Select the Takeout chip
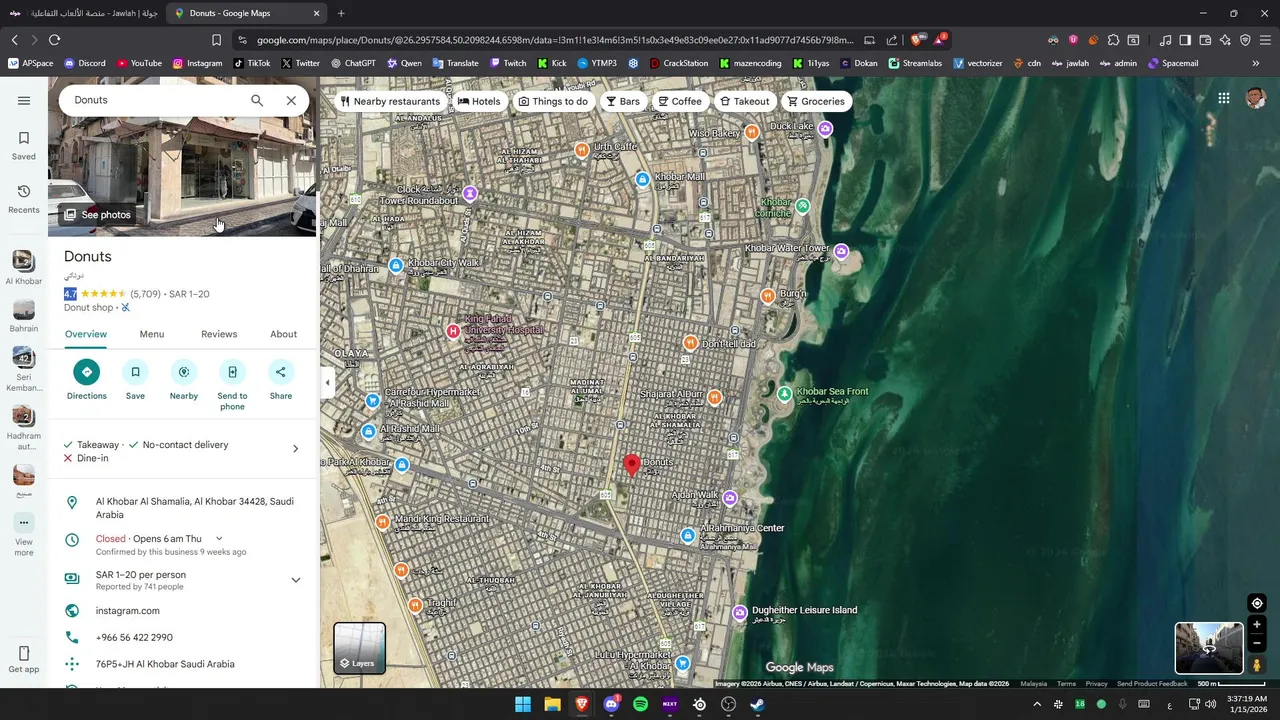The width and height of the screenshot is (1280, 720). click(x=745, y=101)
